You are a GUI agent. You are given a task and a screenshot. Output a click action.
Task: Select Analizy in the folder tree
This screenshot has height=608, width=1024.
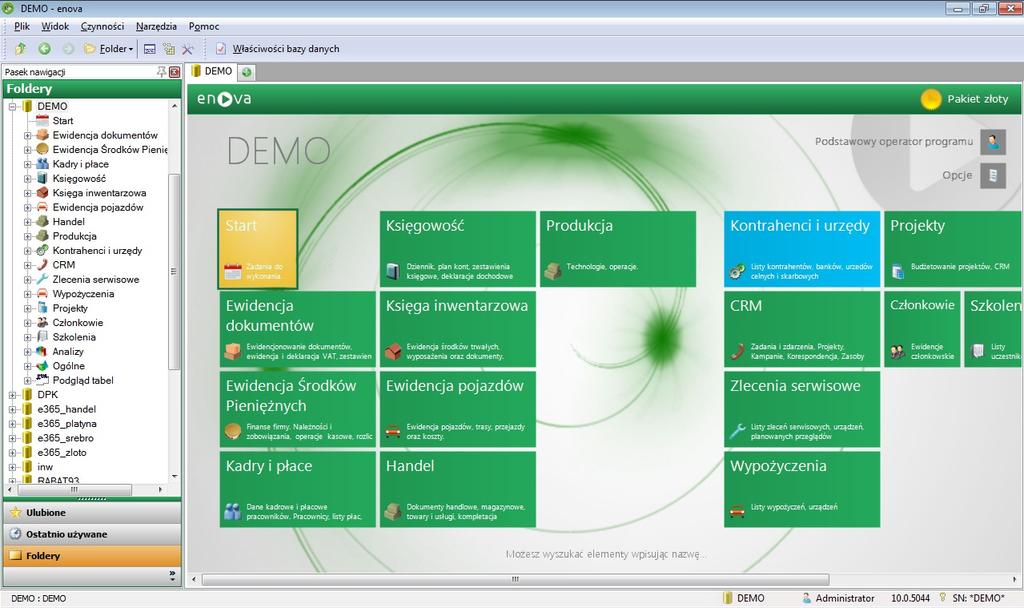point(68,351)
